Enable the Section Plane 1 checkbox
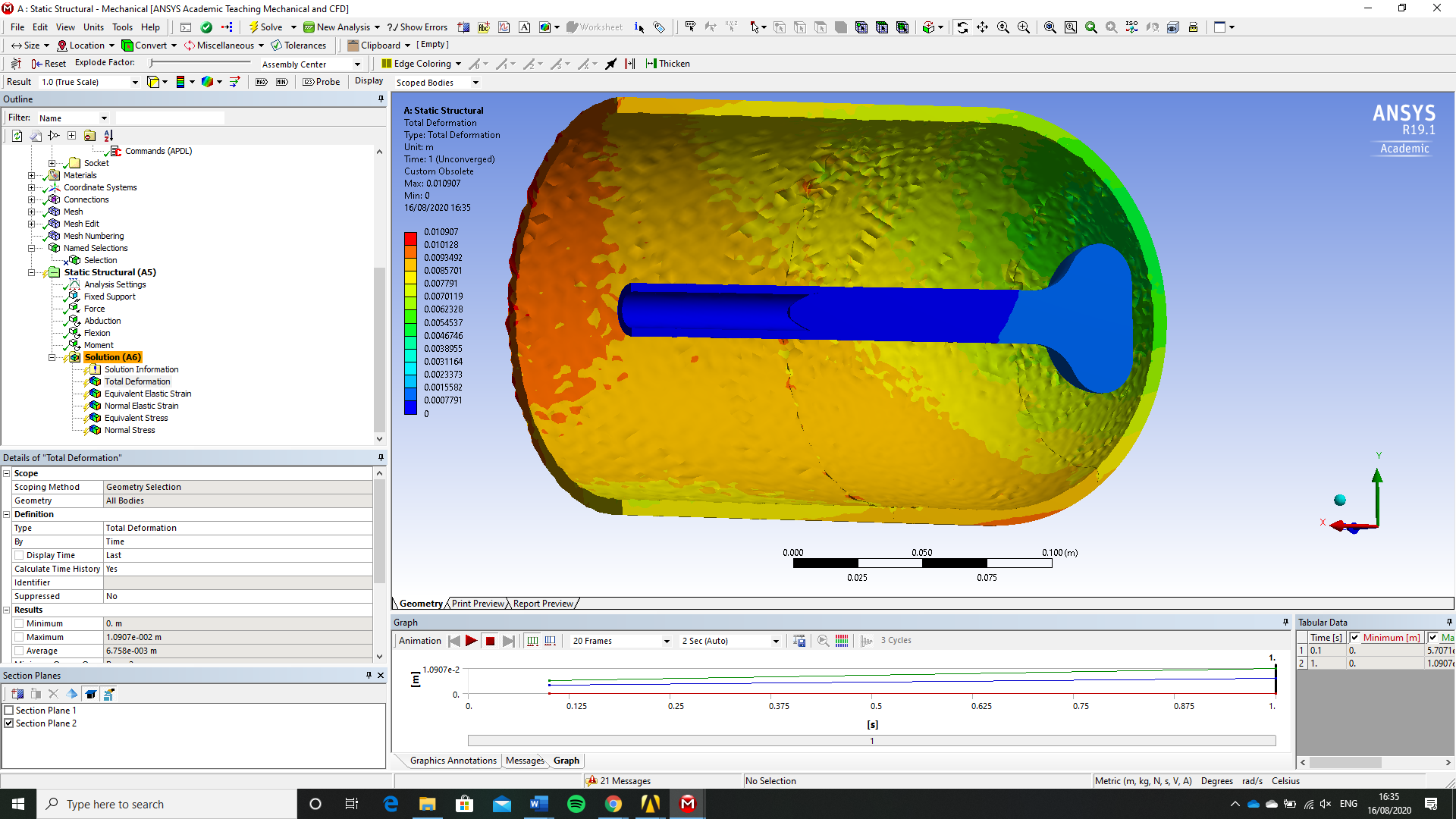The width and height of the screenshot is (1456, 819). pyautogui.click(x=9, y=711)
